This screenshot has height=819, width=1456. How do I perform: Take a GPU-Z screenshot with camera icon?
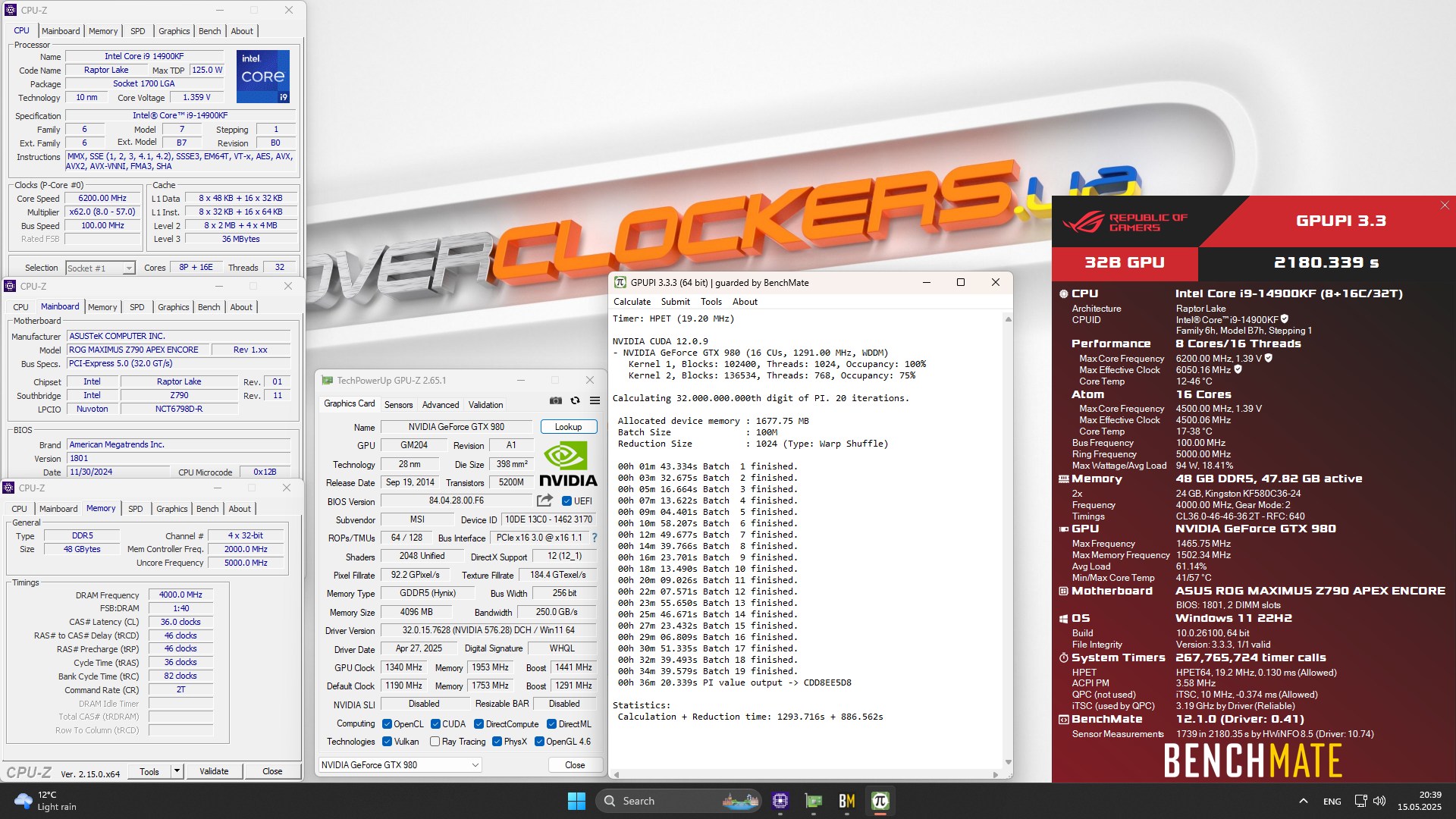coord(556,401)
